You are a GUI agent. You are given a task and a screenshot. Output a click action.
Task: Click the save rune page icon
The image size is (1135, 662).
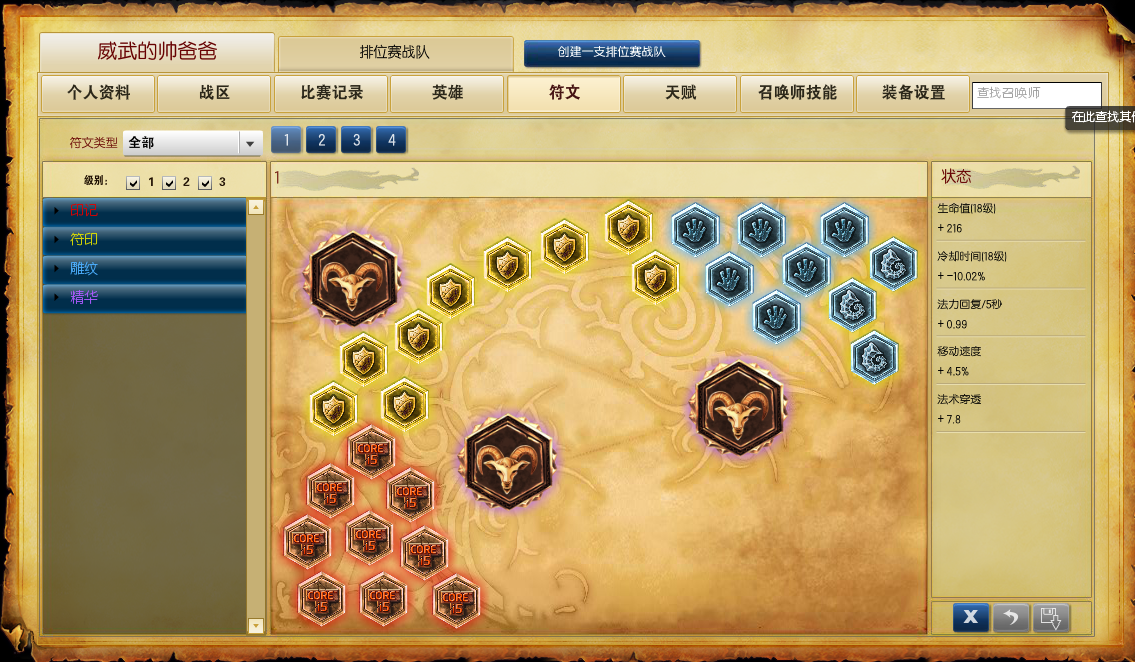coord(1051,617)
